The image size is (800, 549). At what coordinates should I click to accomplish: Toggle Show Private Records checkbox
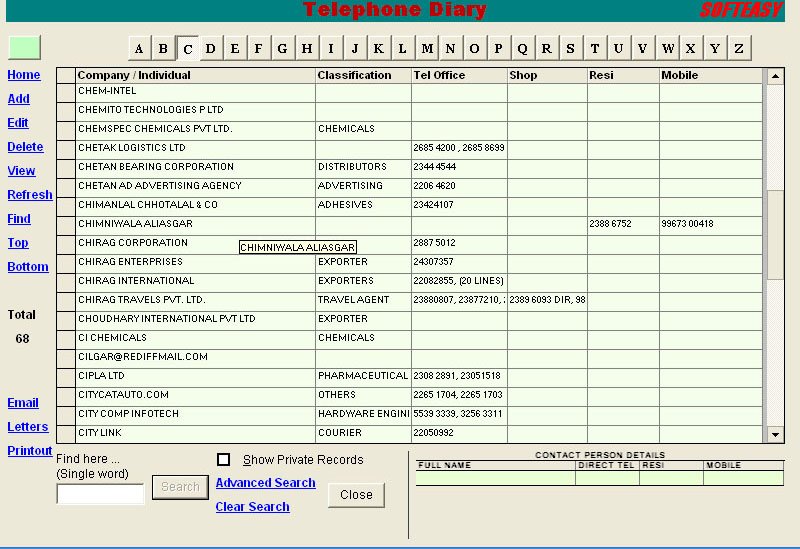223,460
